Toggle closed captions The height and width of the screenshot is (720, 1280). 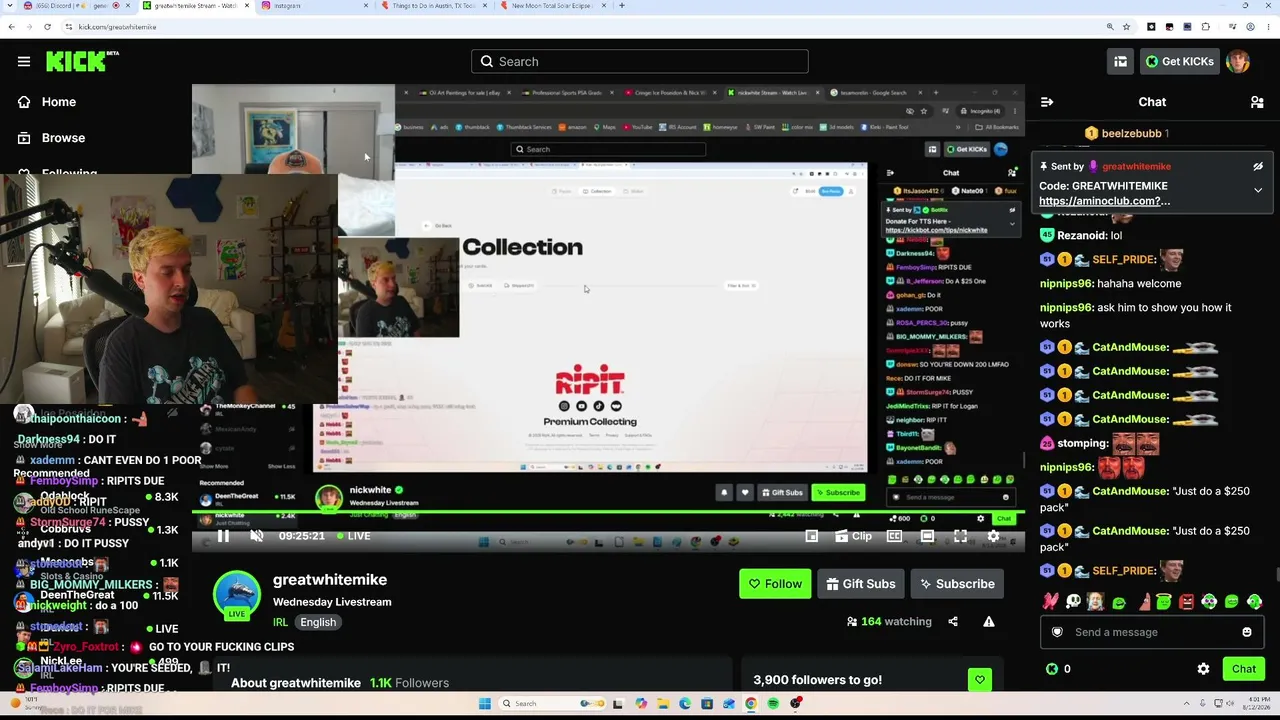pos(895,536)
